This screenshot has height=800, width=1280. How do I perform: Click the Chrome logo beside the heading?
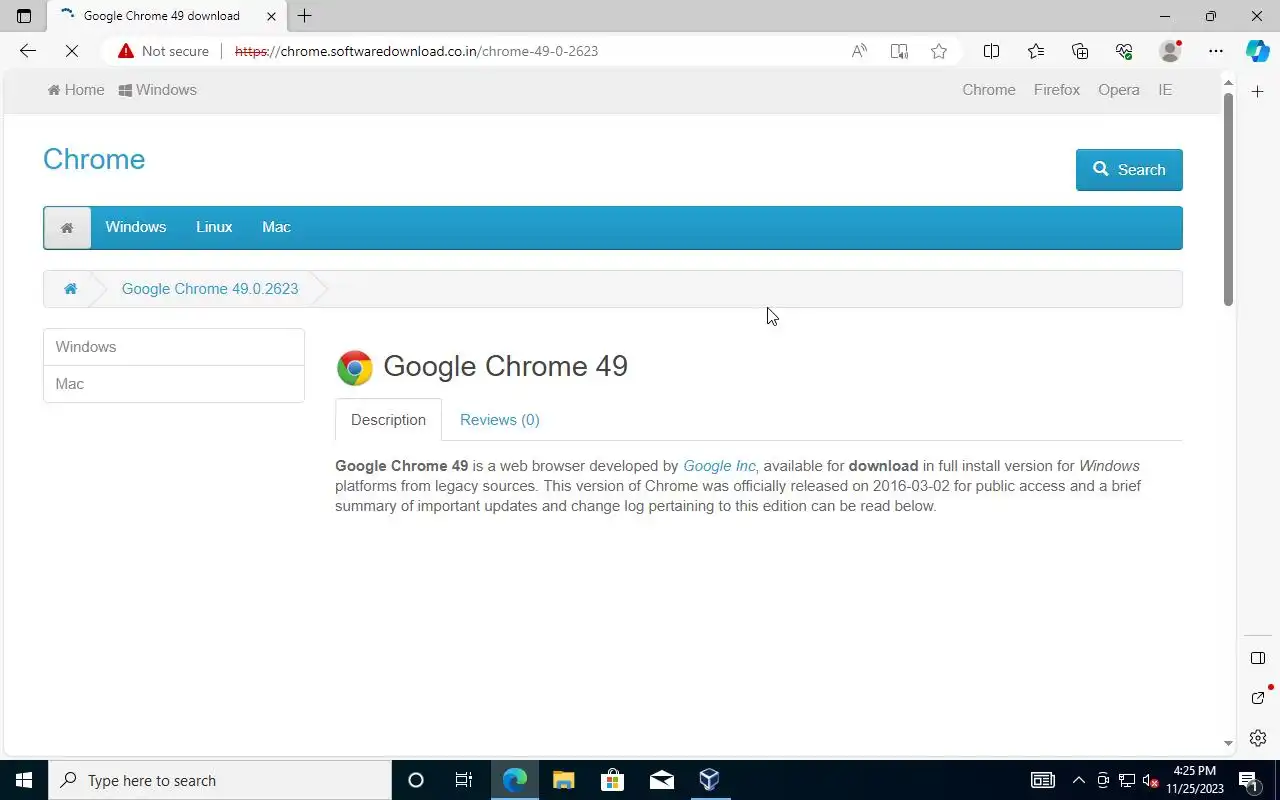pos(355,368)
